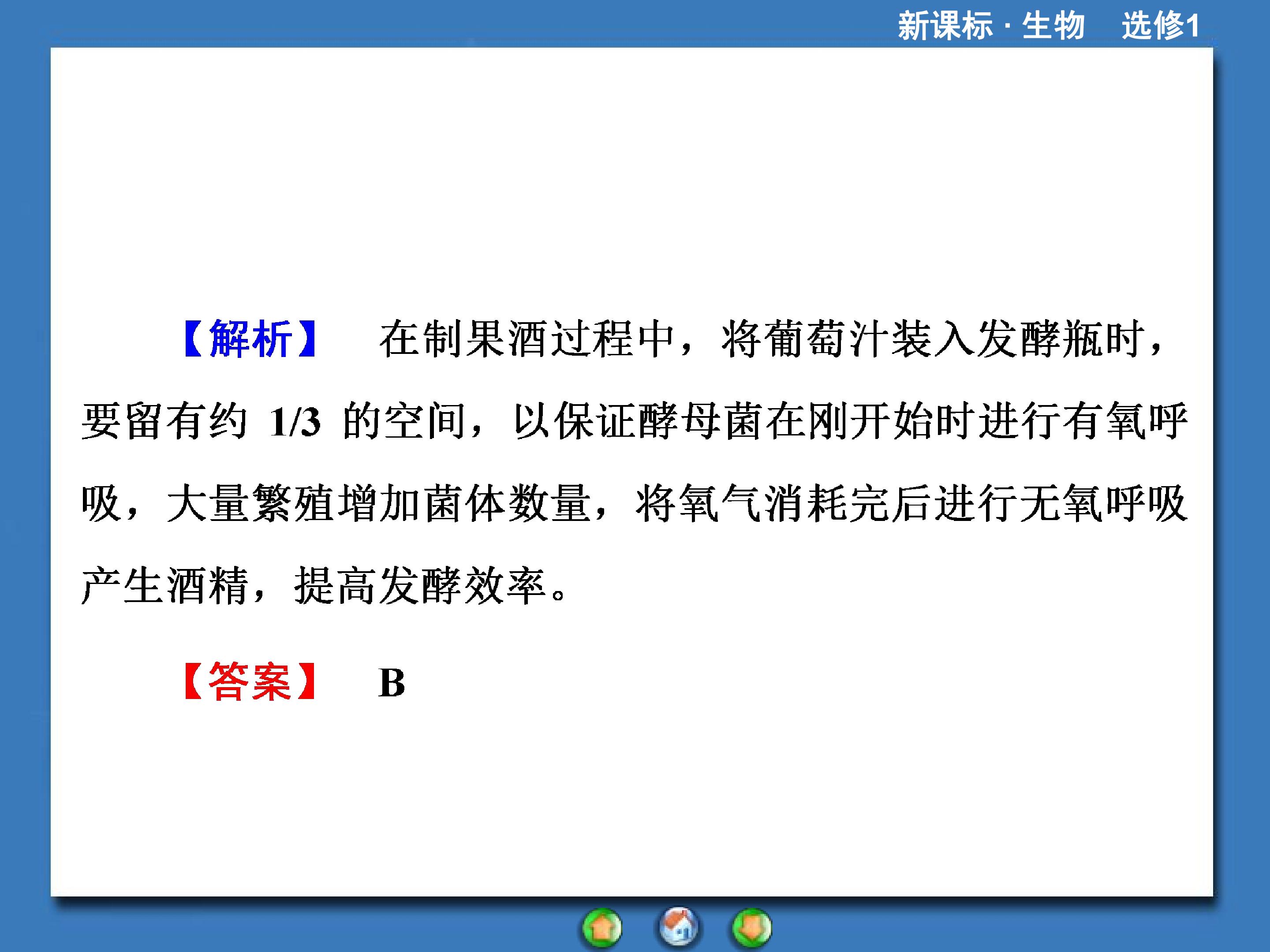This screenshot has width=1270, height=952.
Task: Click the green up-arrow previous slide icon
Action: coord(601,928)
